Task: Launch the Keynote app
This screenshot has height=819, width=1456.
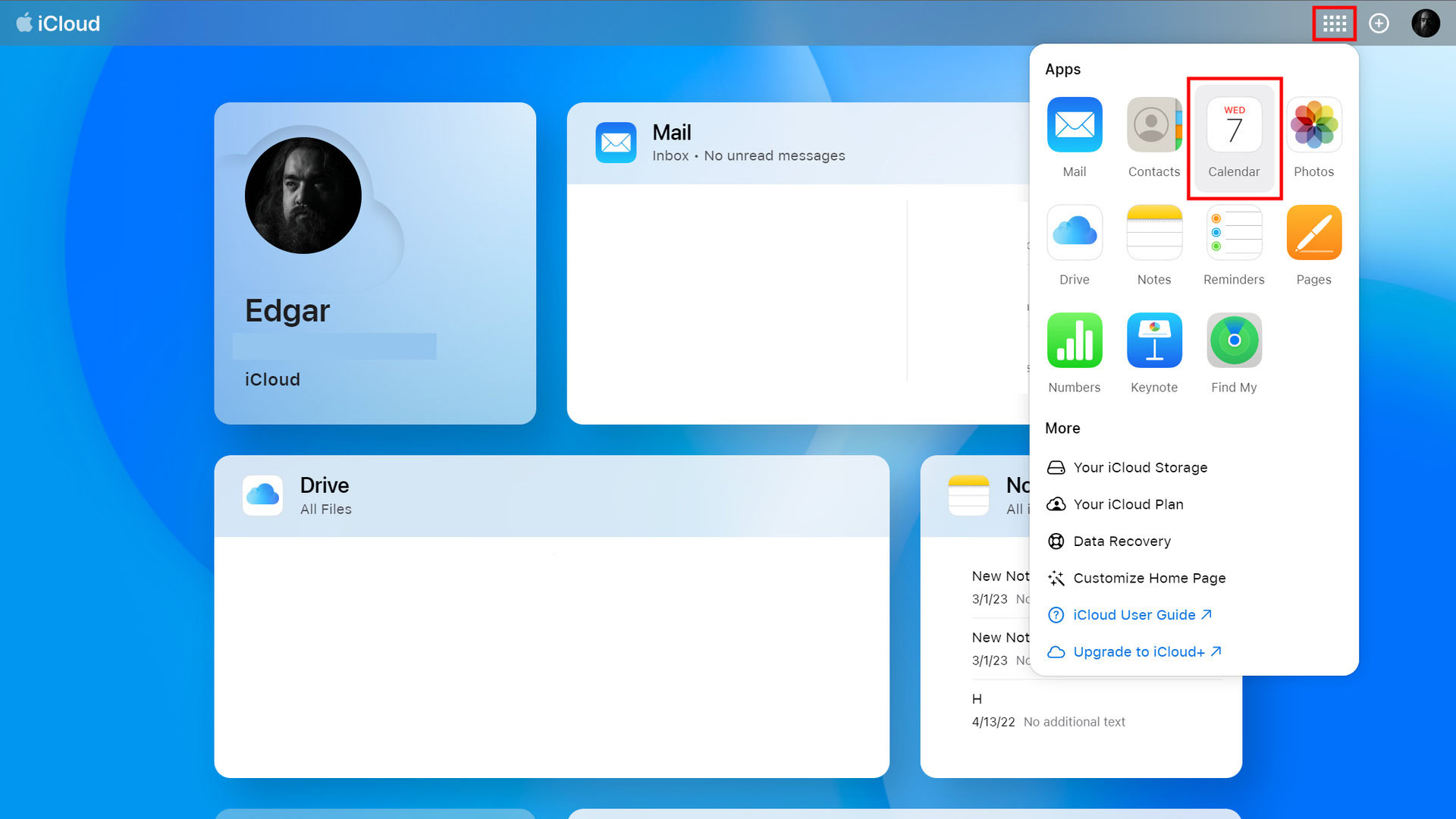Action: click(x=1153, y=340)
